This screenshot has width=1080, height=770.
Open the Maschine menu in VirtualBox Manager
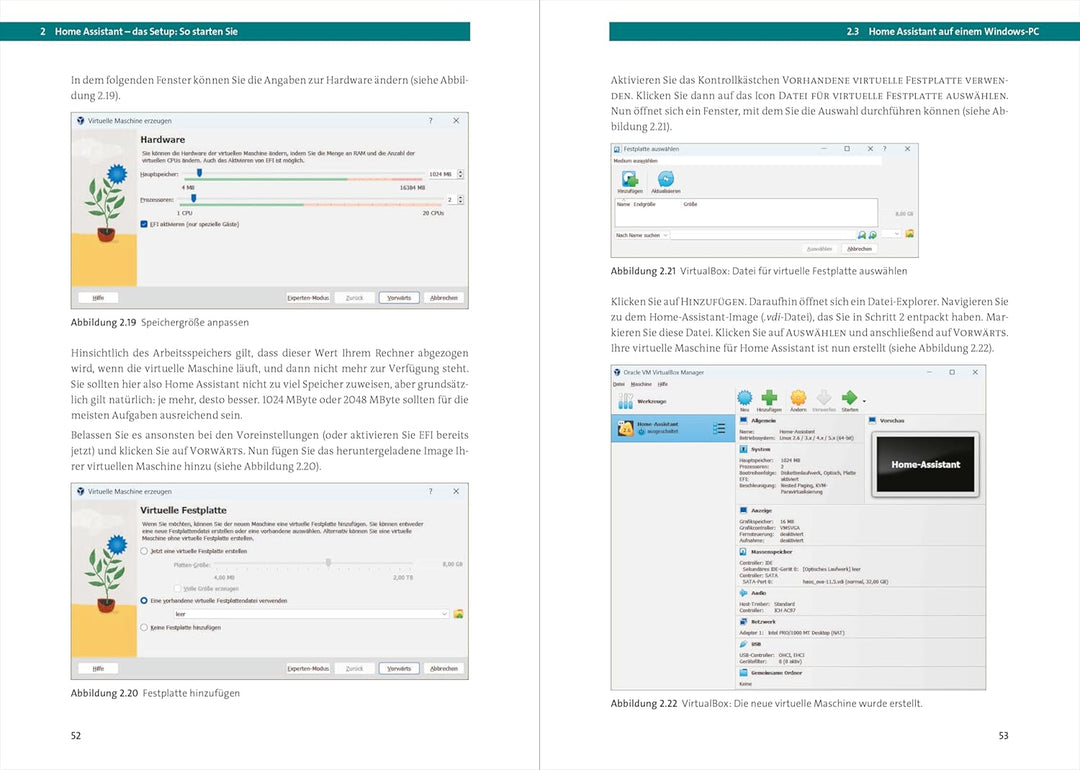pyautogui.click(x=641, y=384)
